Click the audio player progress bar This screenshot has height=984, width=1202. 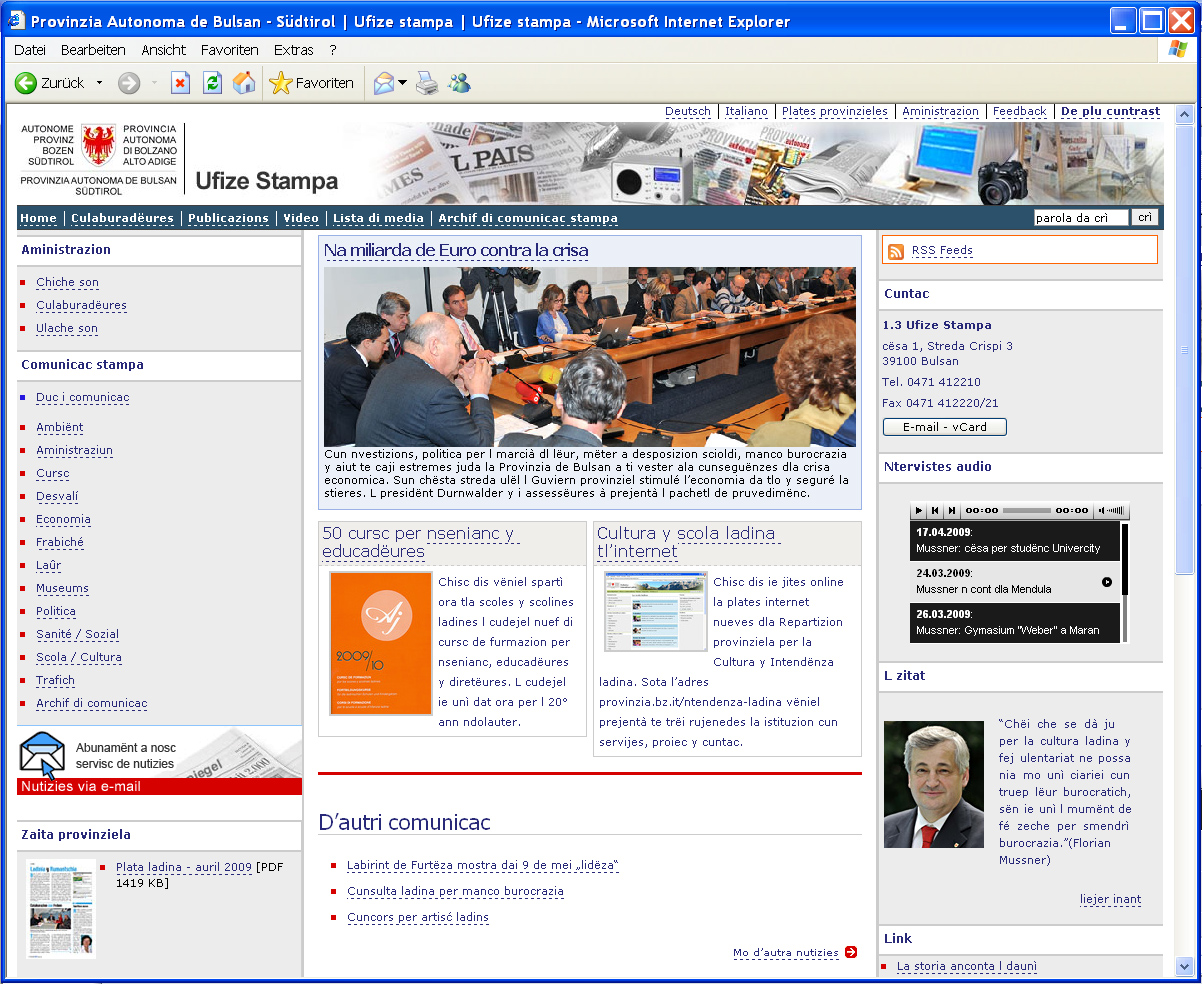tap(1026, 511)
